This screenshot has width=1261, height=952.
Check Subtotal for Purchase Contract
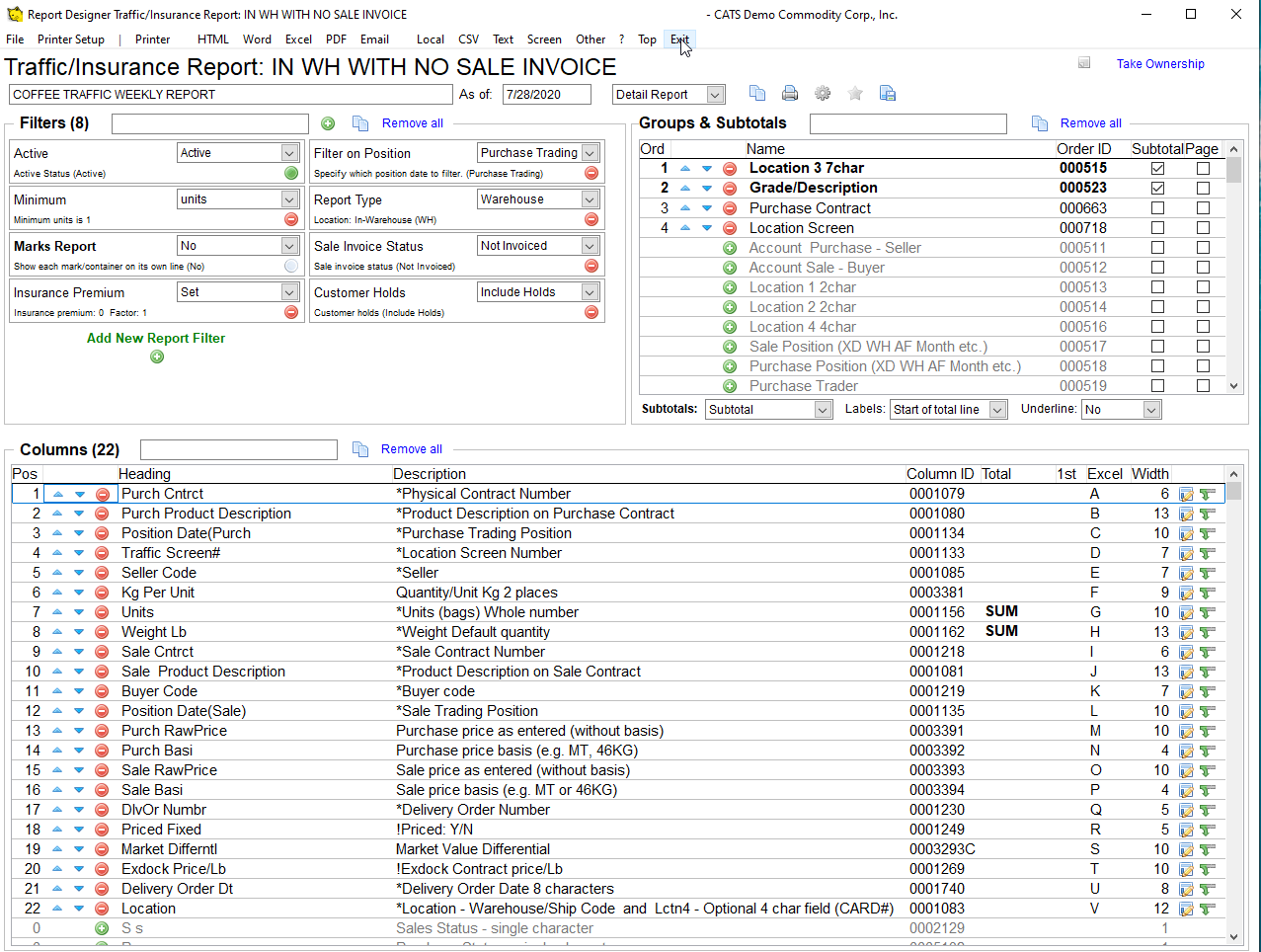click(1157, 208)
